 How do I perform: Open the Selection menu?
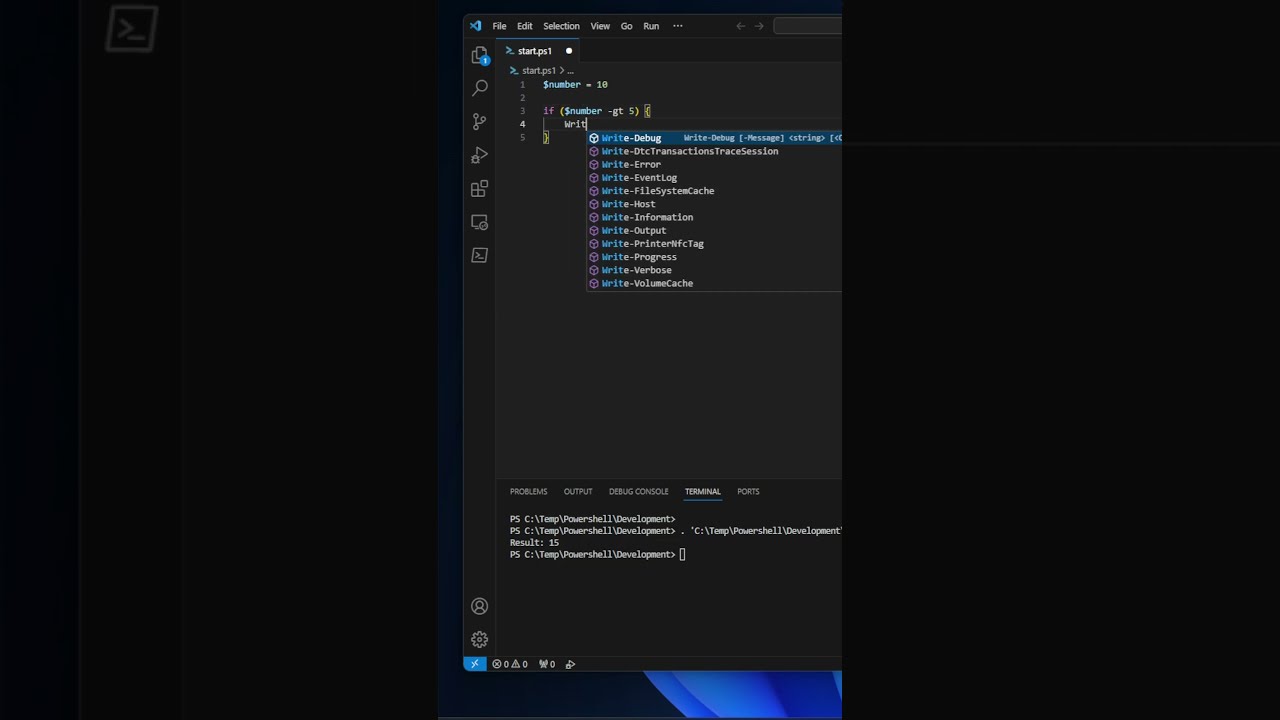tap(561, 26)
